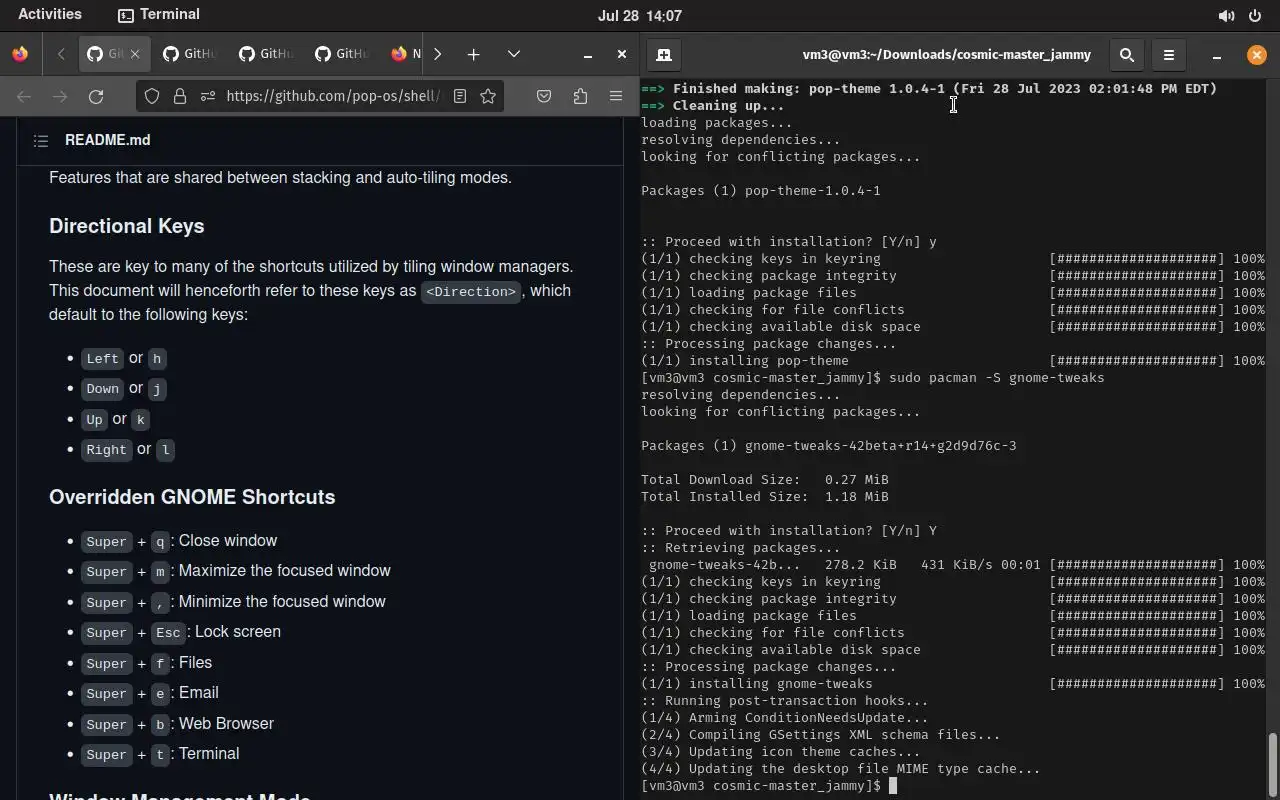Reload the current GitHub page

coord(96,96)
